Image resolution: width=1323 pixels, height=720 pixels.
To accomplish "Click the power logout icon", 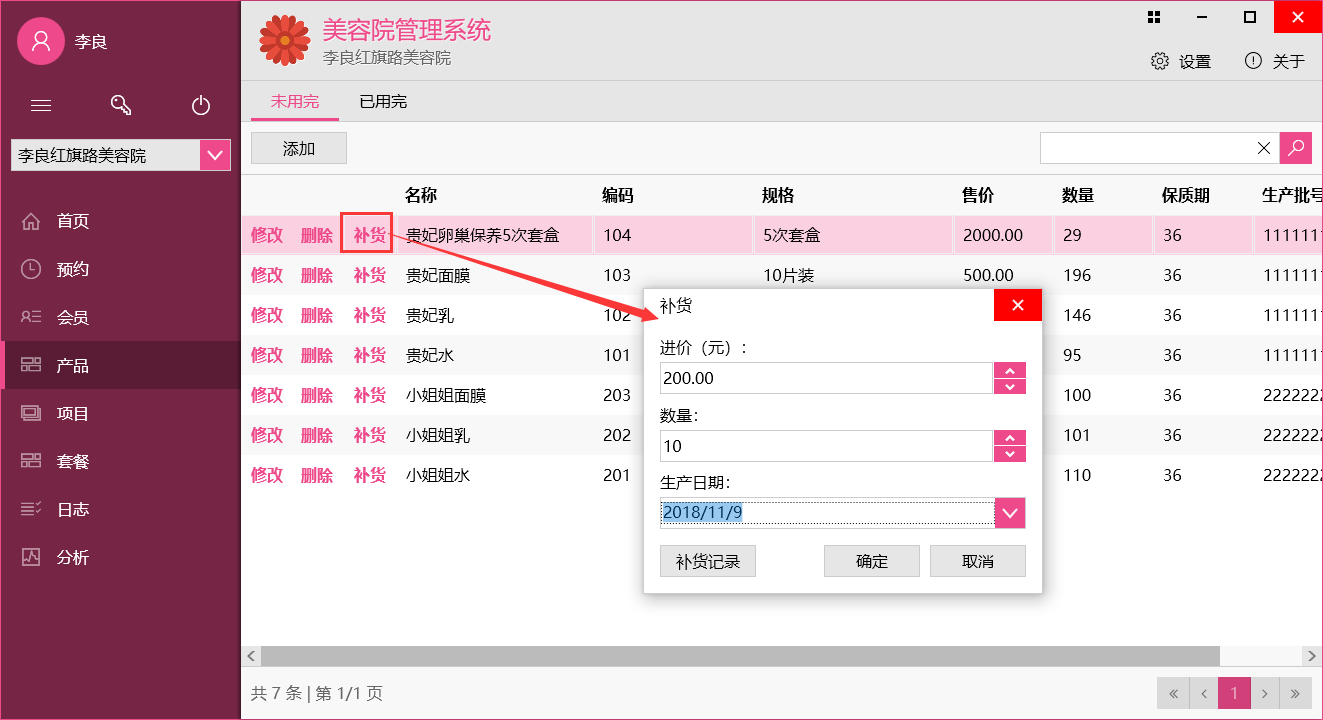I will coord(201,105).
